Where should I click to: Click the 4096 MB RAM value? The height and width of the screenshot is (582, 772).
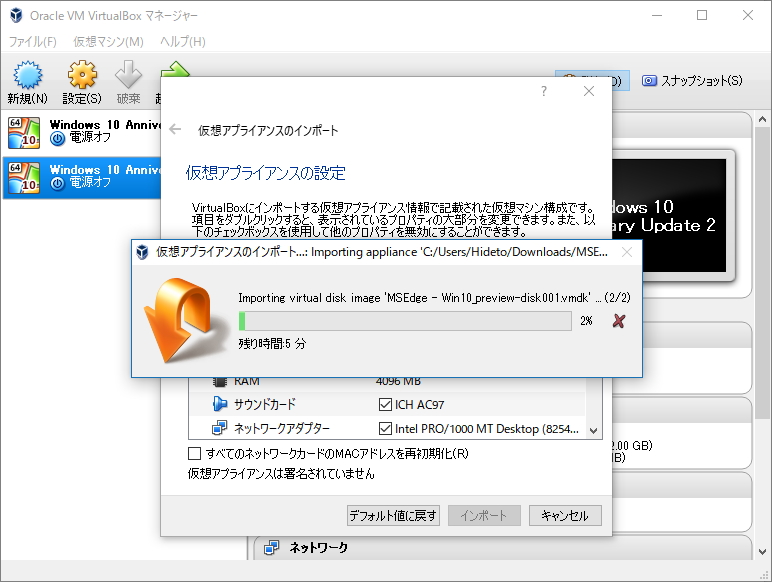tap(398, 381)
